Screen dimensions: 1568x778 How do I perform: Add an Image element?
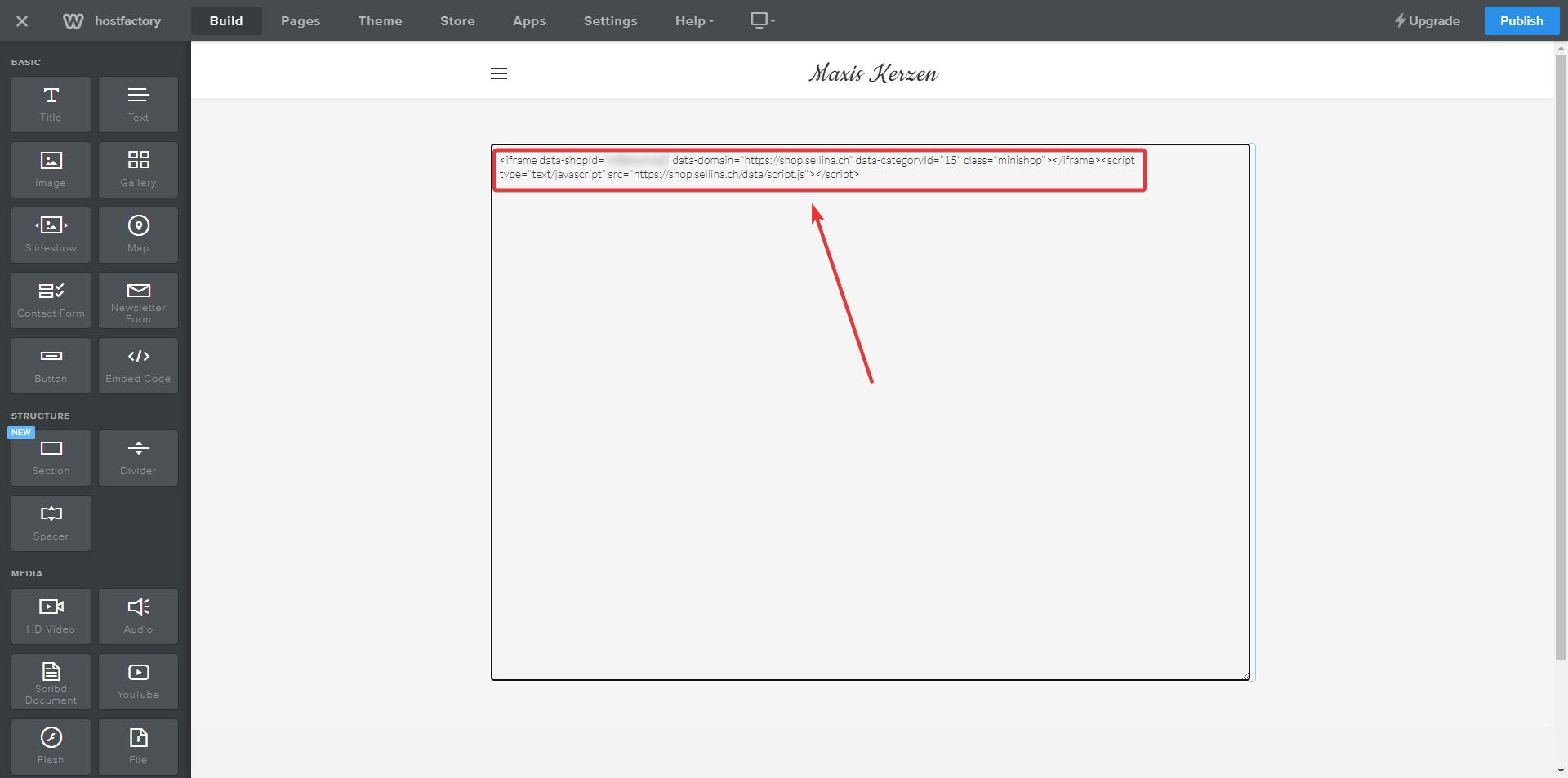tap(51, 170)
